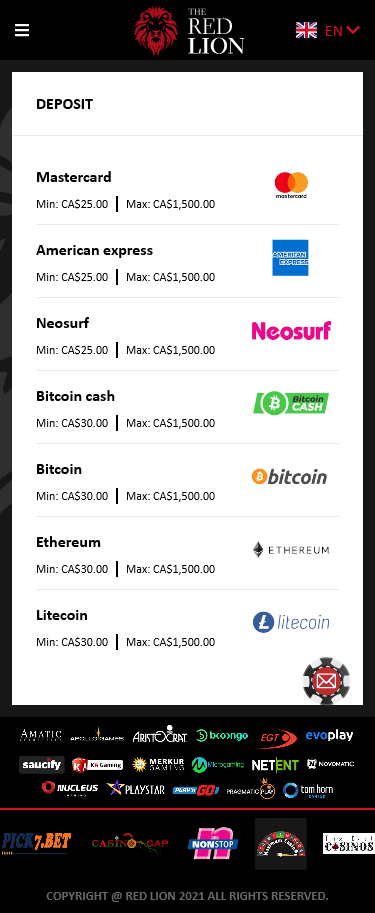Choose the Litecoin deposit option title
375x913 pixels.
pos(62,615)
